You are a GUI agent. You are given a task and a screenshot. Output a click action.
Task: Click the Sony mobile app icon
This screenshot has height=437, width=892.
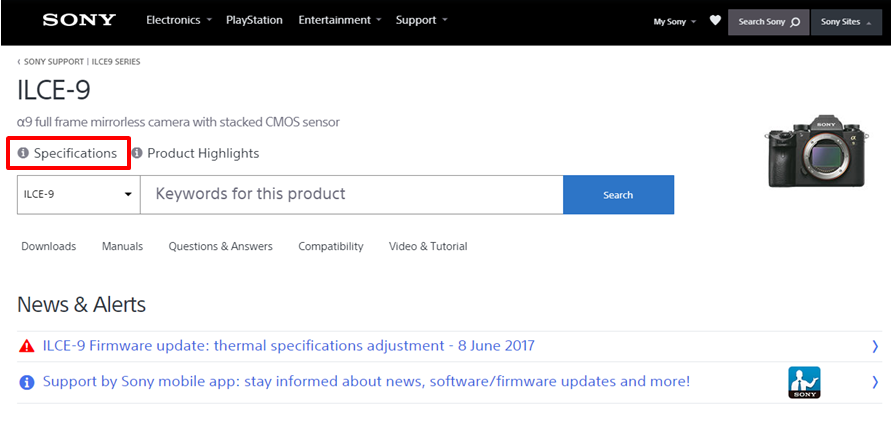click(x=804, y=382)
